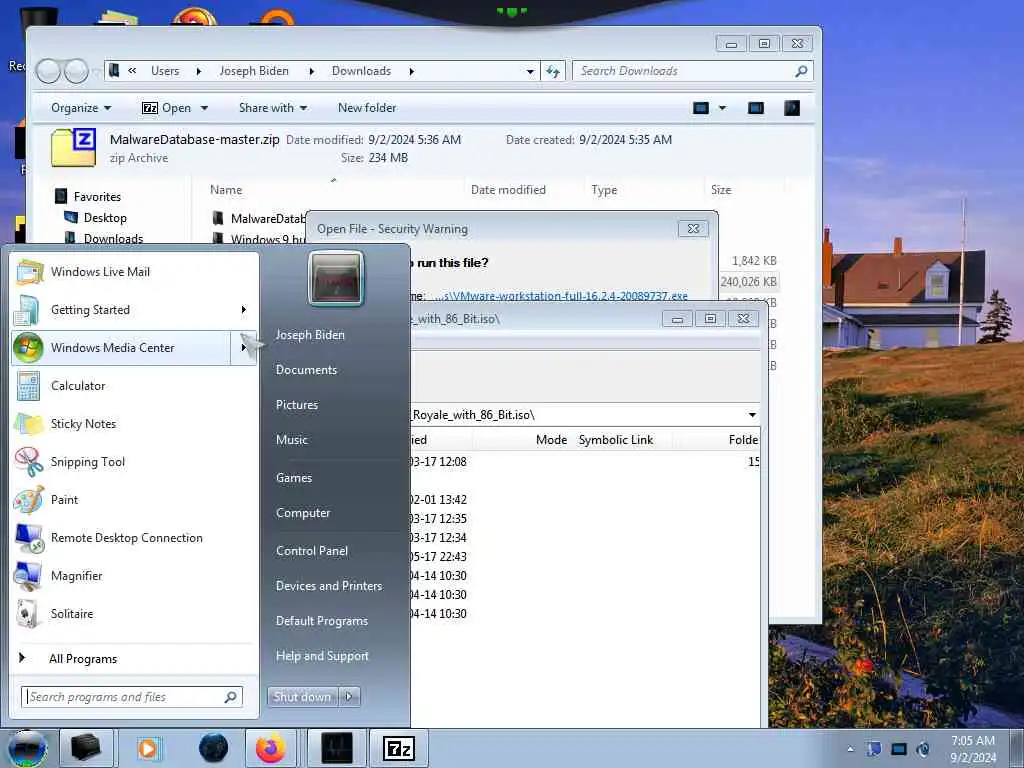This screenshot has width=1024, height=768.
Task: Expand the Open button dropdown arrow
Action: [204, 108]
